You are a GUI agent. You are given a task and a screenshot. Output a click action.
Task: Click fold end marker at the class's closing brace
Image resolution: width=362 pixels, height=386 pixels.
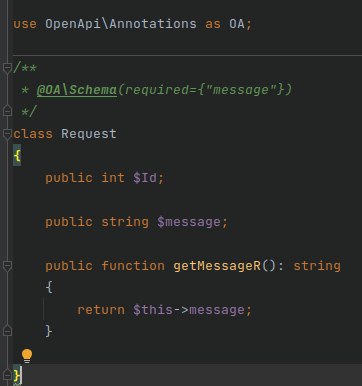(7, 374)
